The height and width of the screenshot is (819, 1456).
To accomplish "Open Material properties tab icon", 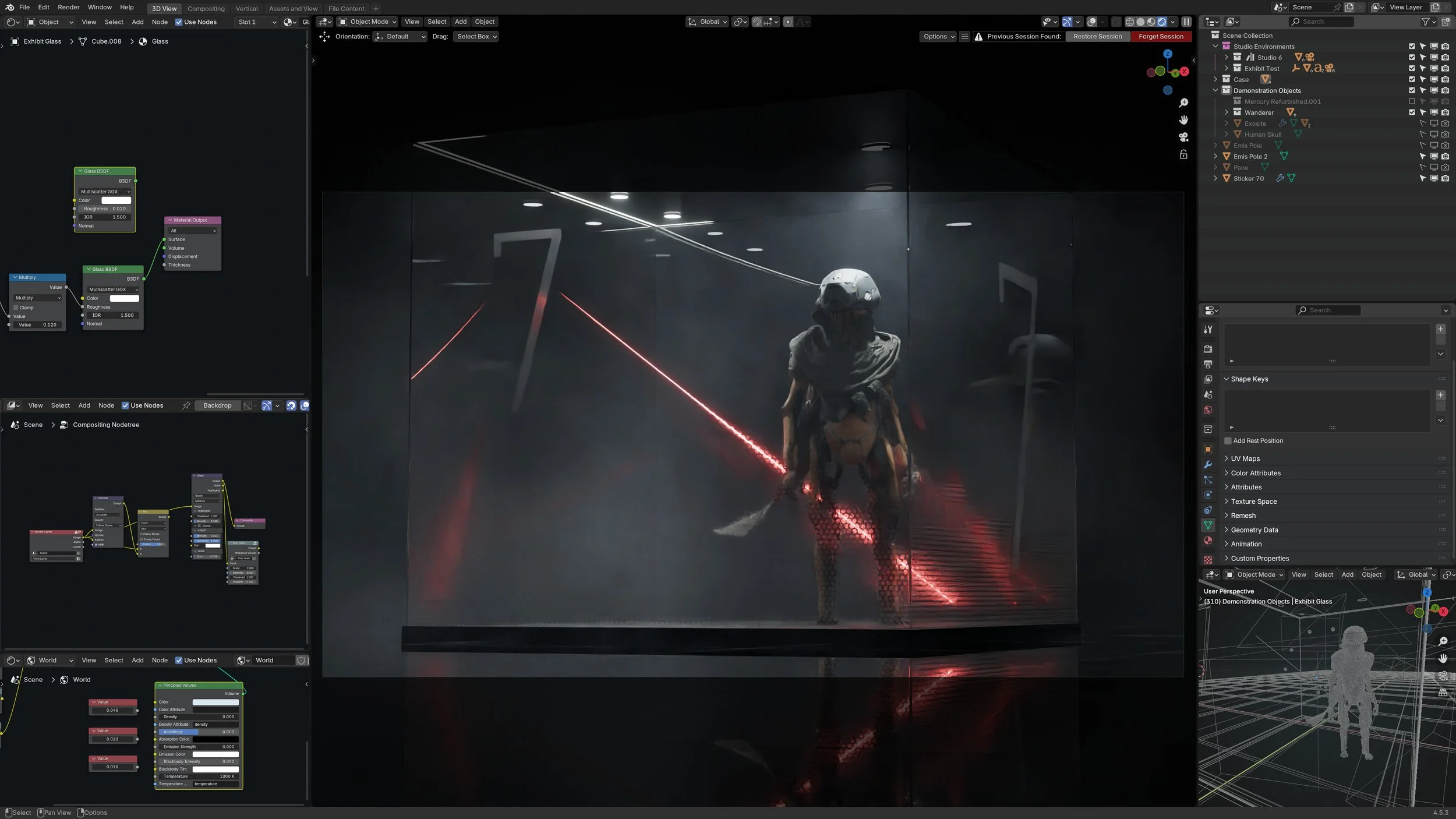I will click(x=1208, y=541).
